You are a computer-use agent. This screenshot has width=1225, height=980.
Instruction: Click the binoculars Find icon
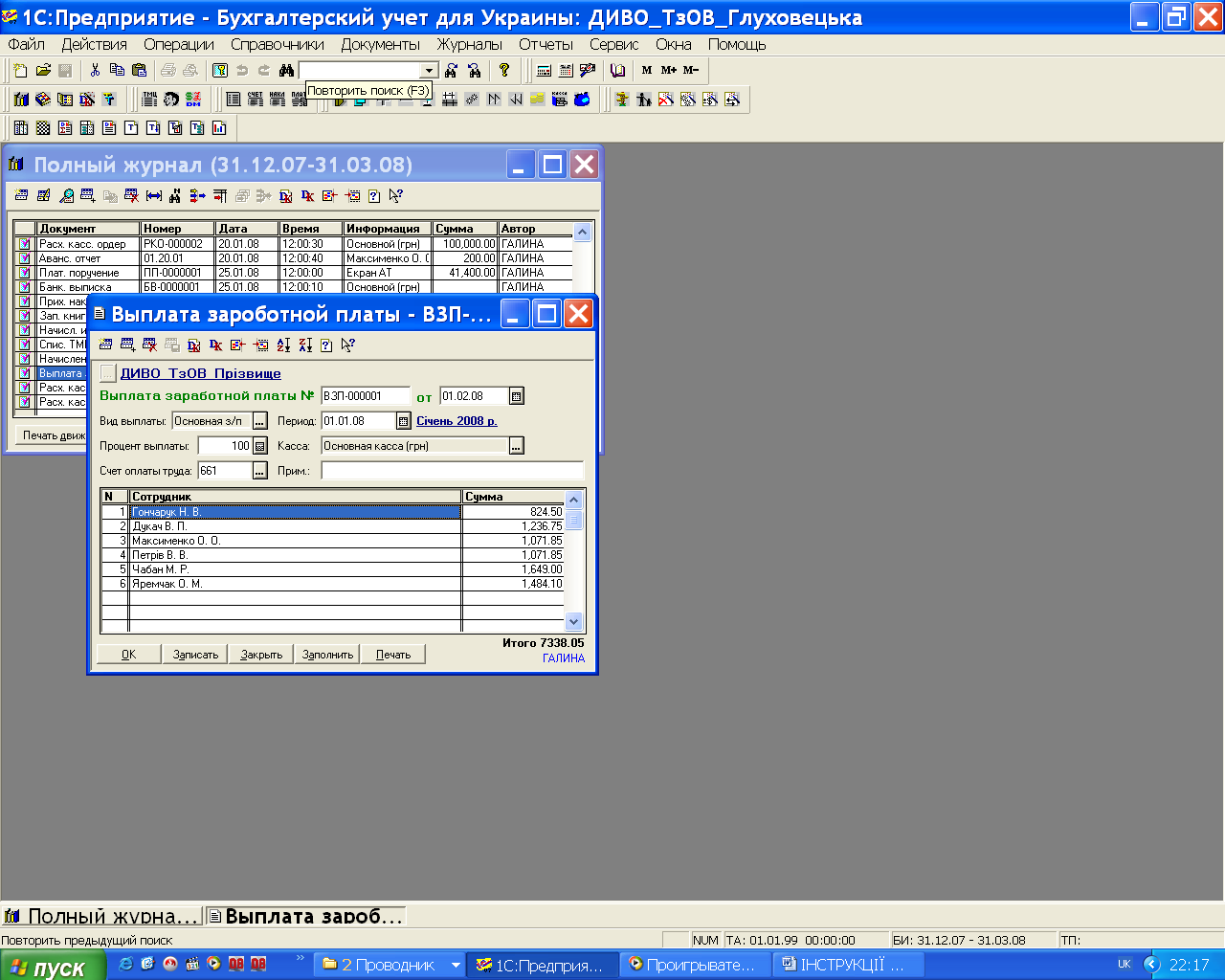click(286, 70)
